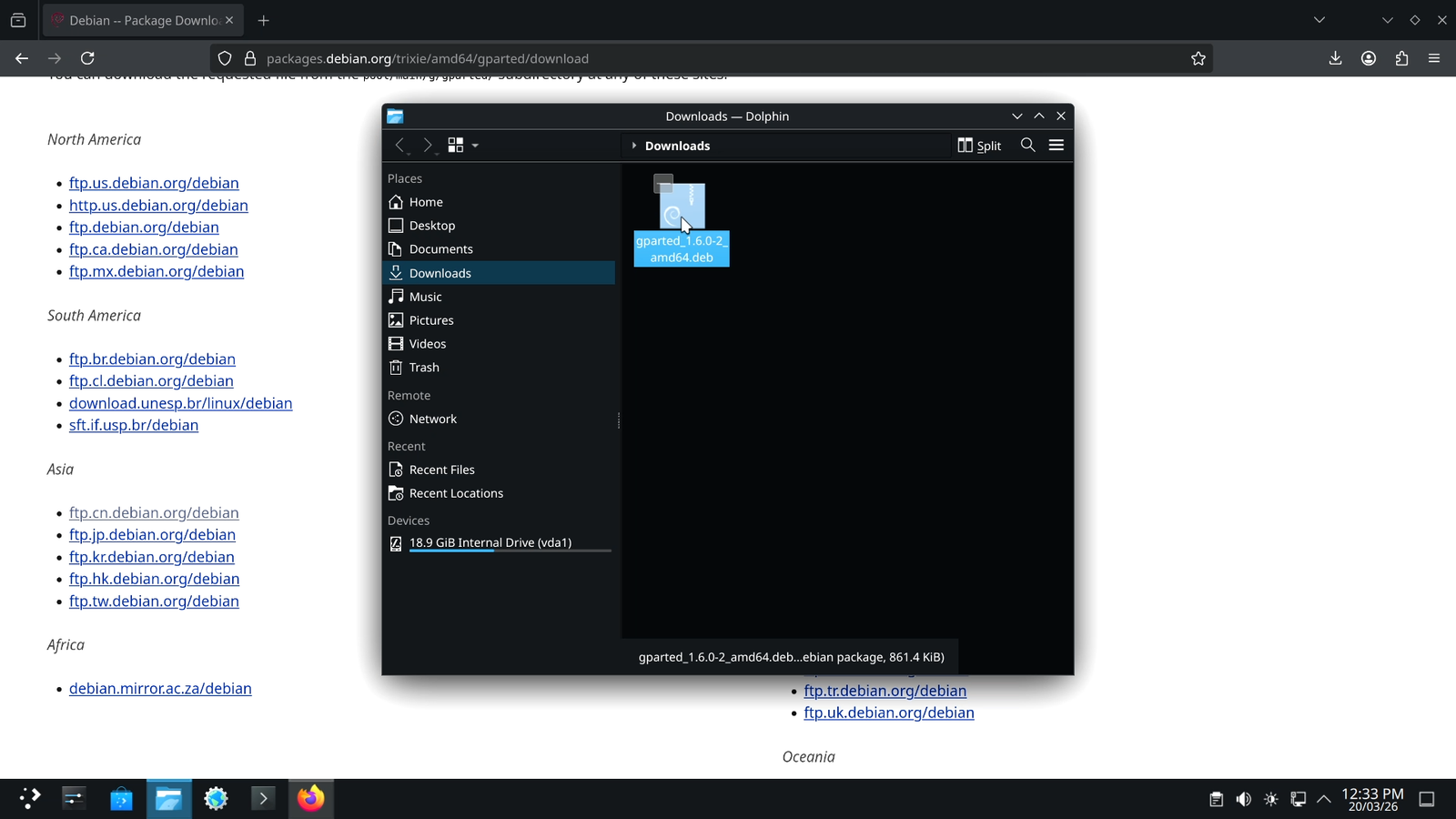Open Pictures in Places panel
The height and width of the screenshot is (819, 1456).
[x=499, y=320]
